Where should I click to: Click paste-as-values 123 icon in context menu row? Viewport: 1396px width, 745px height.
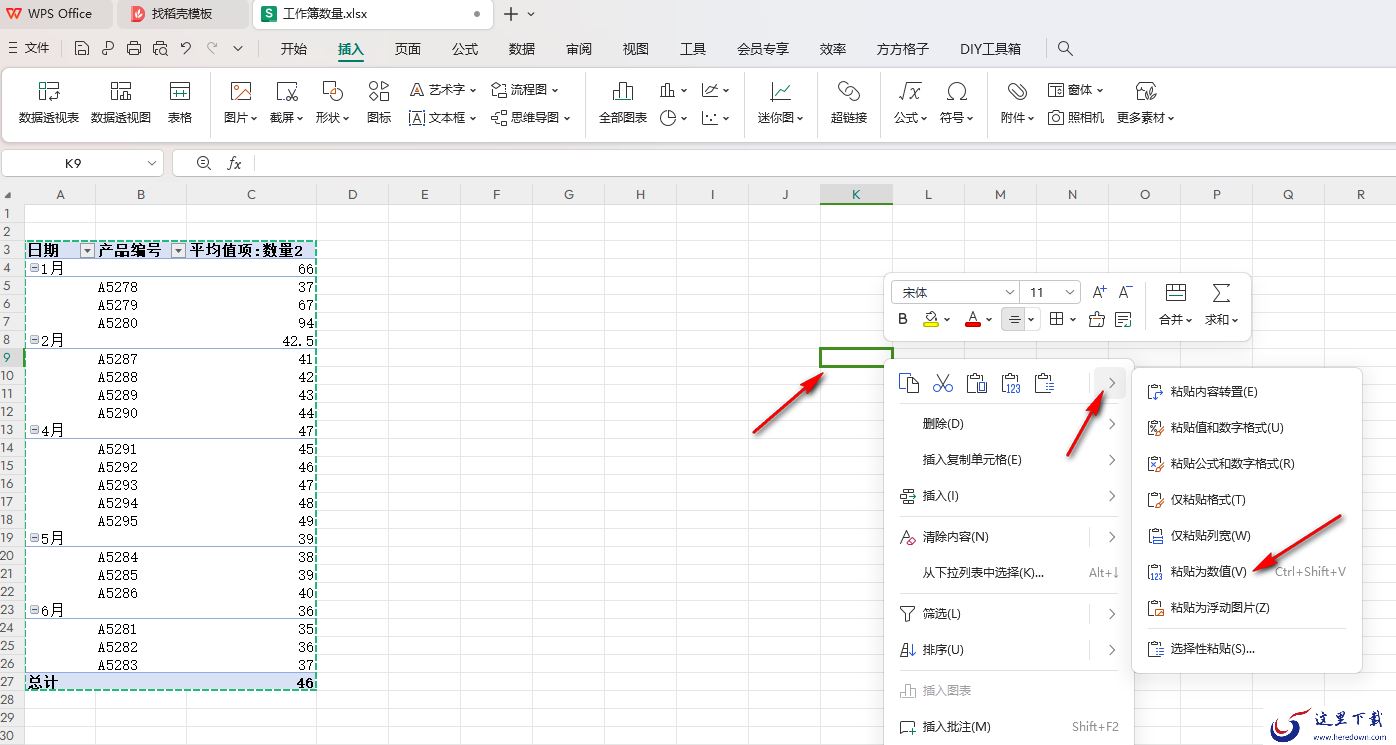[x=1011, y=383]
